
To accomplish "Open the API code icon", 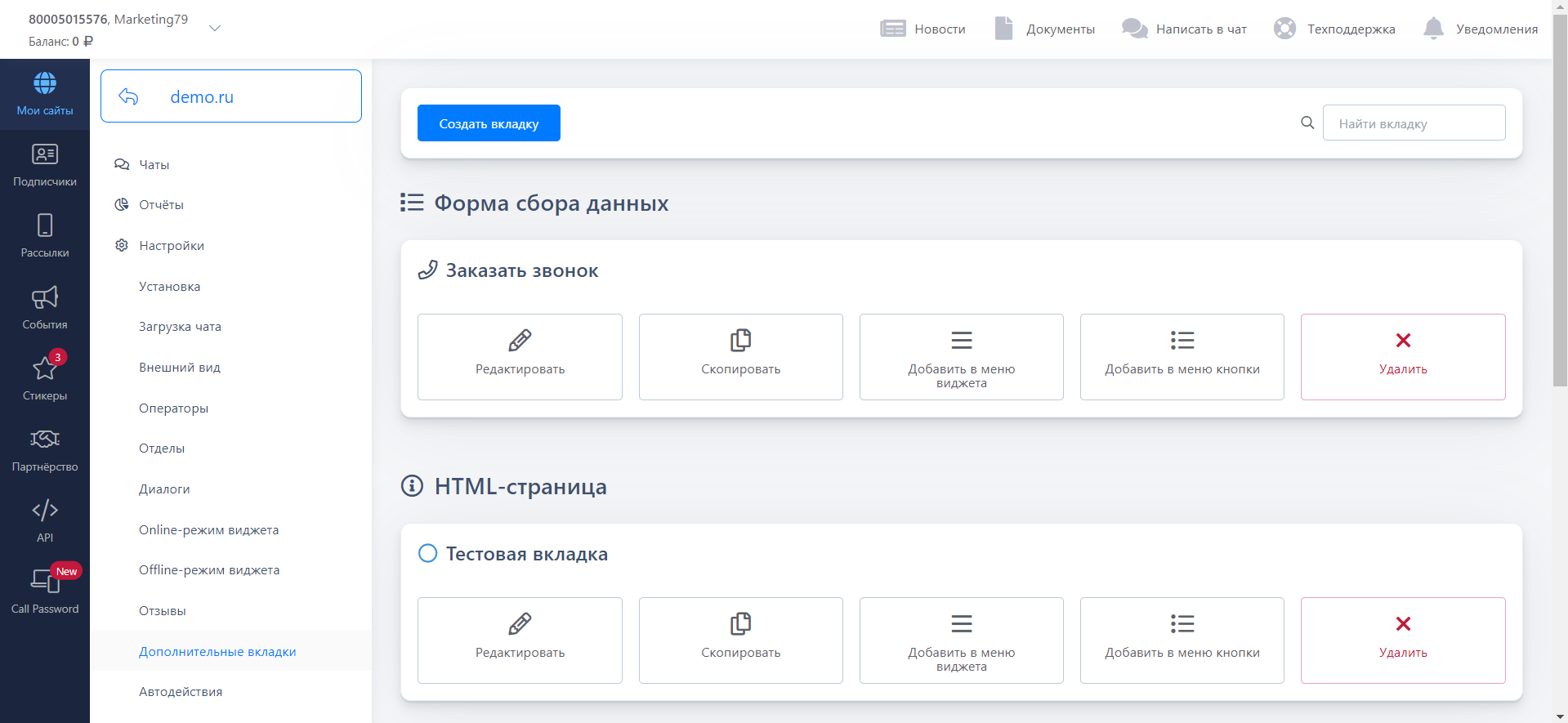I will pos(45,511).
